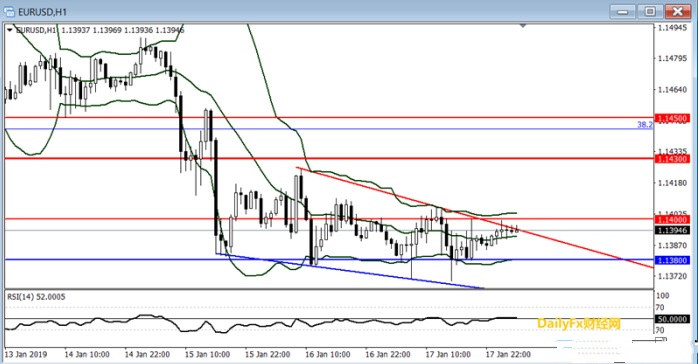Click the 16 Jan 10:00 time axis label
698x364 pixels.
[328, 355]
